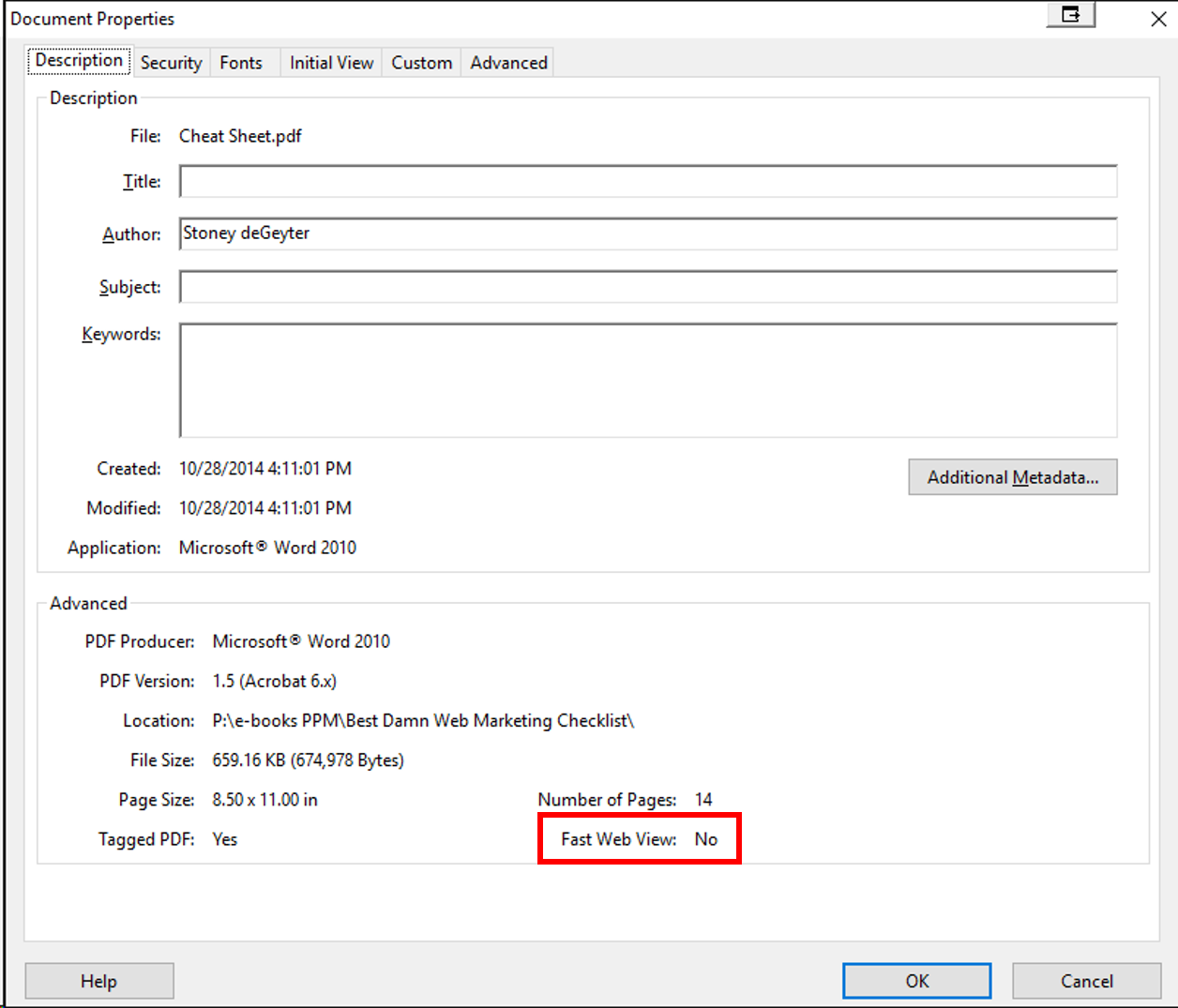Click the Cancel button
The width and height of the screenshot is (1178, 1008).
tap(1086, 981)
